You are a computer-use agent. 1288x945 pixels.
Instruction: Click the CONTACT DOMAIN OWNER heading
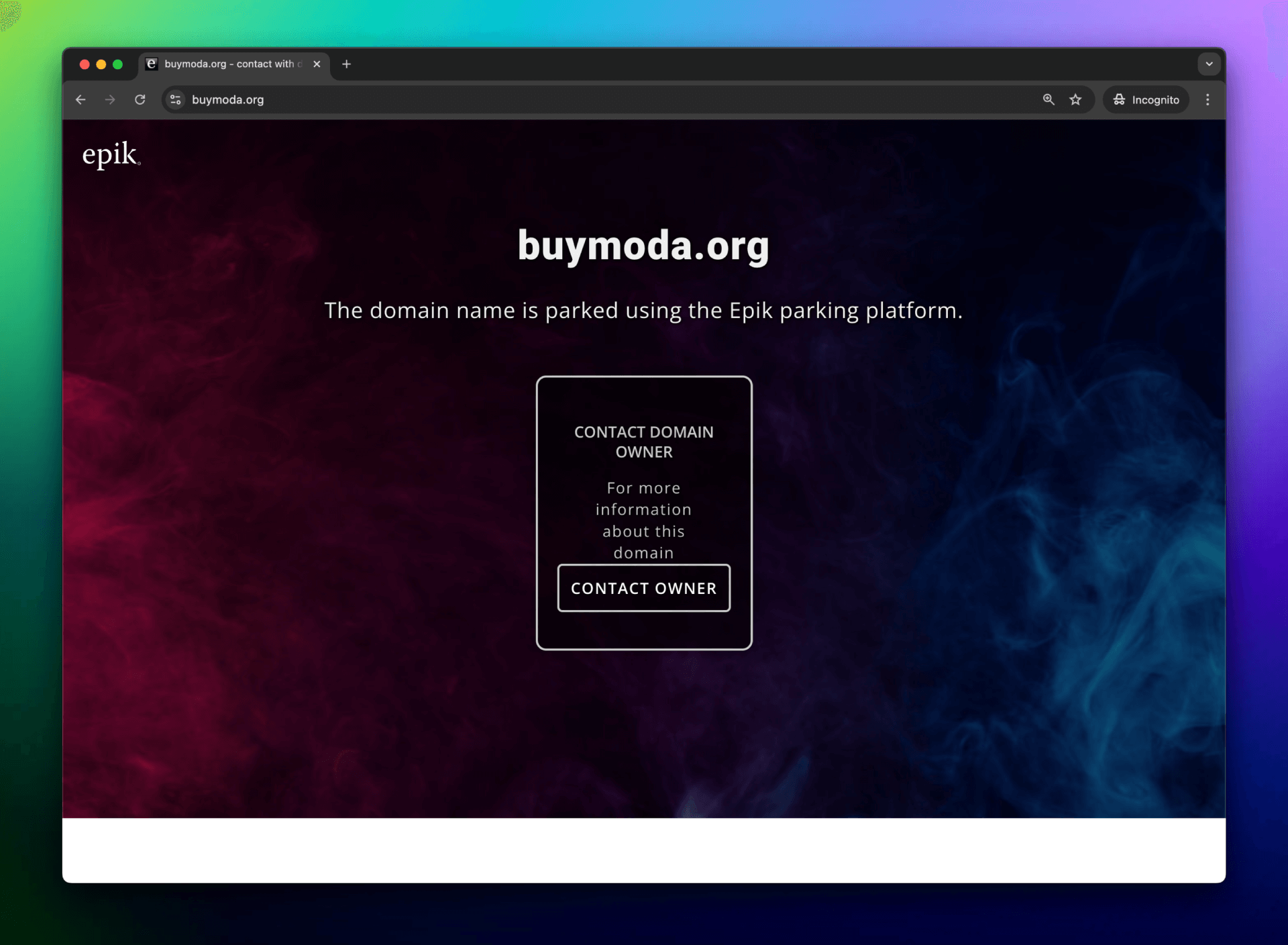(x=643, y=442)
